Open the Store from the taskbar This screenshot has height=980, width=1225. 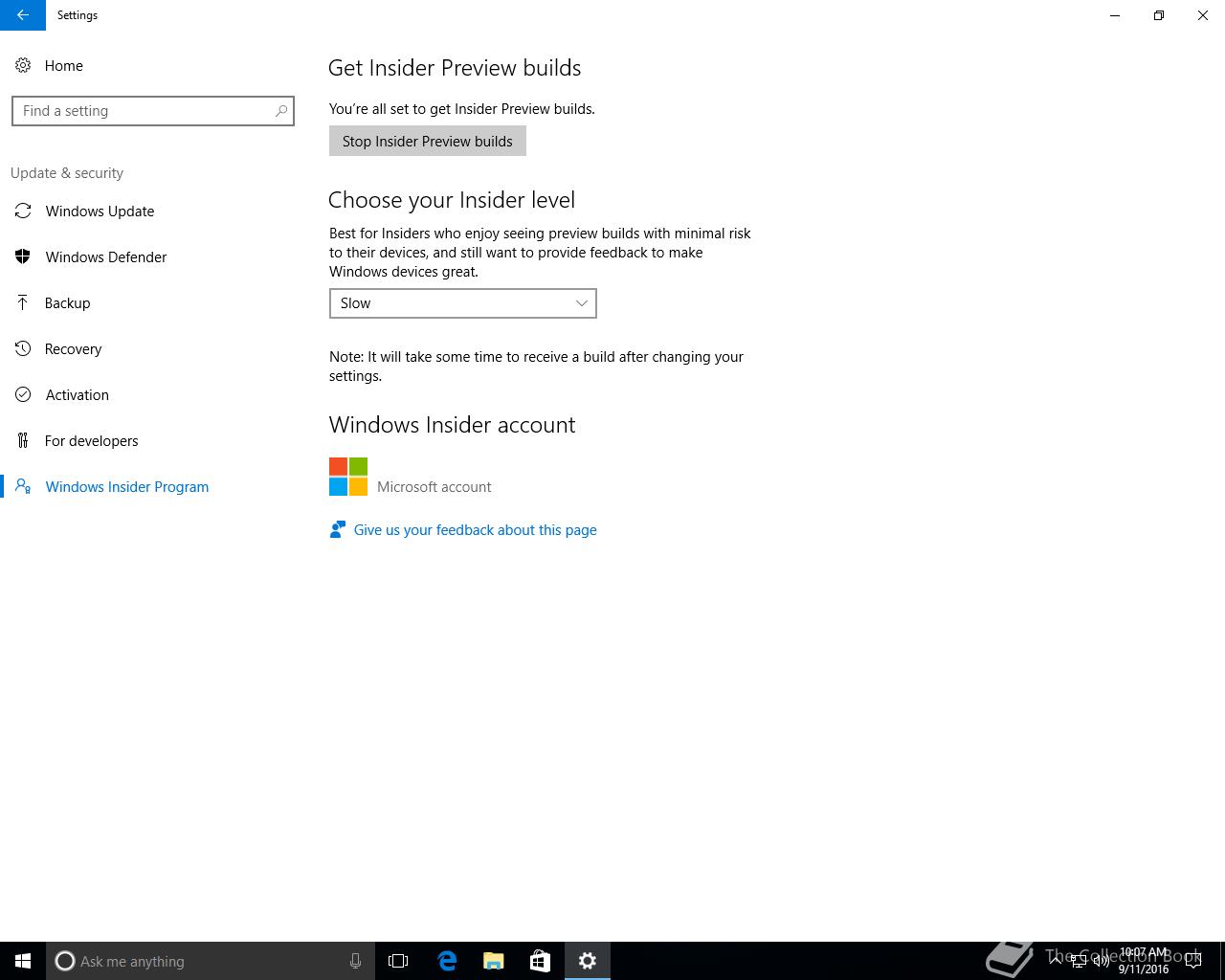pos(540,961)
